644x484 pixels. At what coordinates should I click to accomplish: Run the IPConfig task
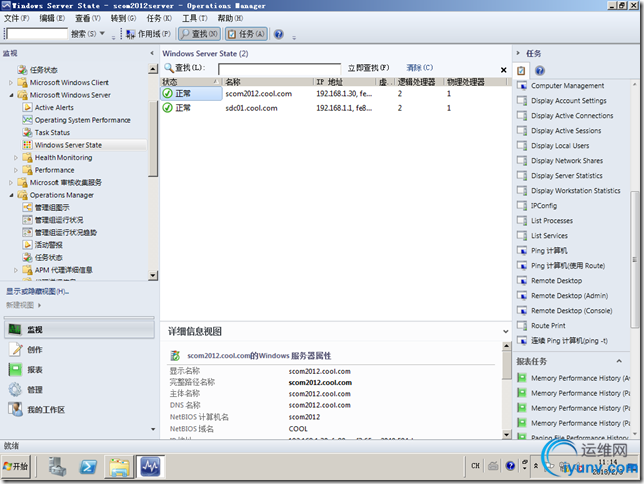[544, 206]
